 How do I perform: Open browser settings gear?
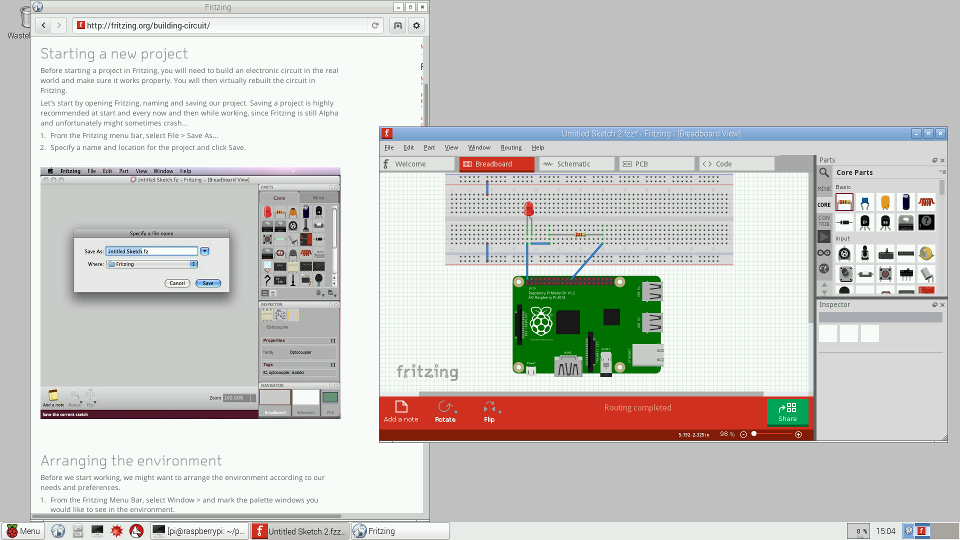[416, 26]
